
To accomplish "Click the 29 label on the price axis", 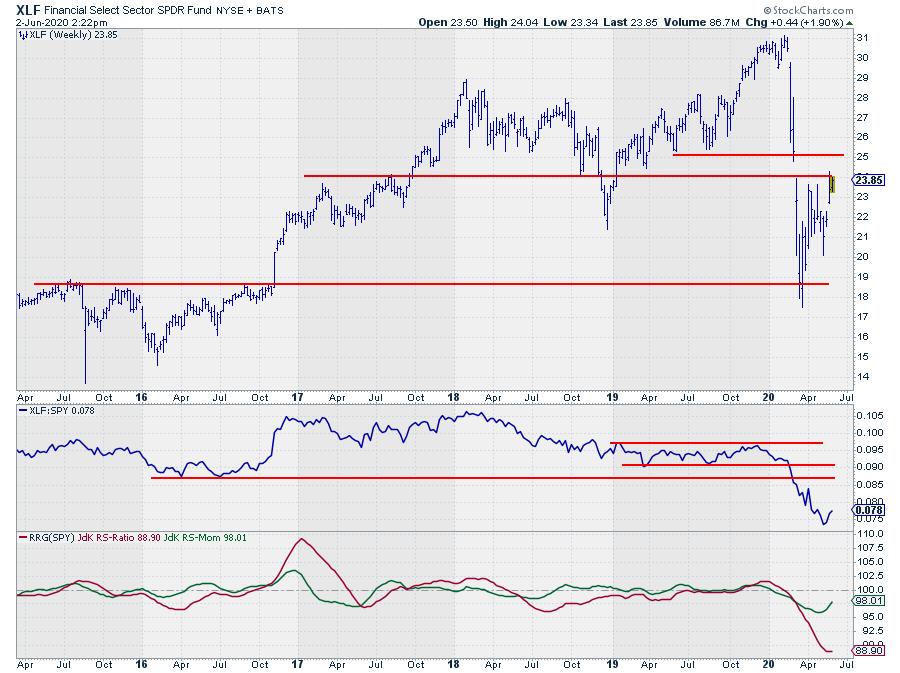I will pos(862,77).
